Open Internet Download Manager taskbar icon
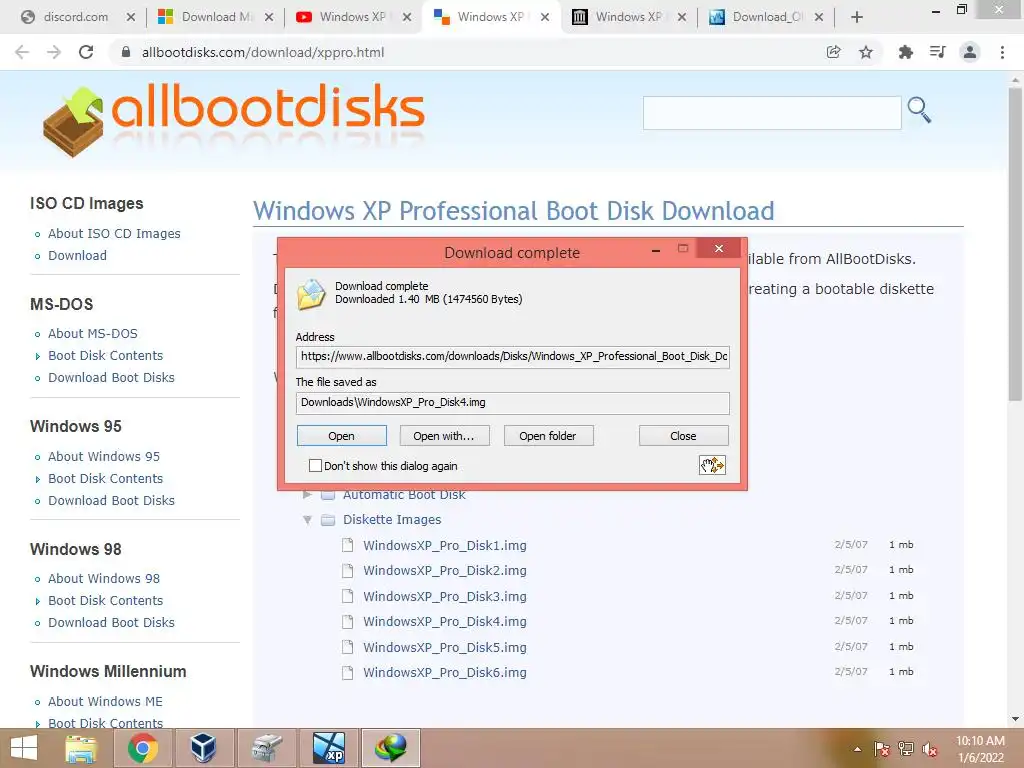Viewport: 1024px width, 768px height. tap(391, 748)
